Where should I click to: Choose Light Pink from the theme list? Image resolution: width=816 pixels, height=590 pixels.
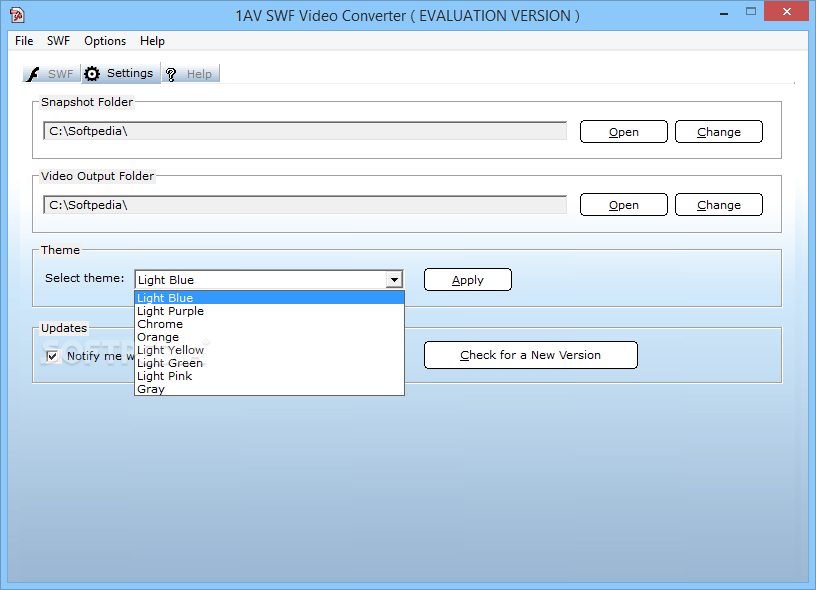pyautogui.click(x=269, y=376)
